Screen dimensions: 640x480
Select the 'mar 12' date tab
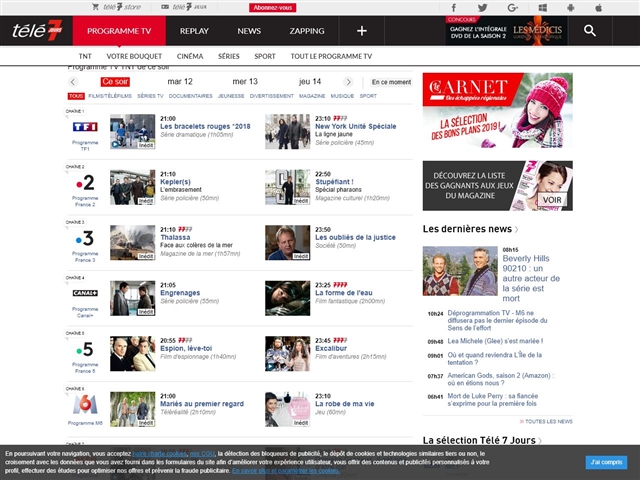pos(181,81)
